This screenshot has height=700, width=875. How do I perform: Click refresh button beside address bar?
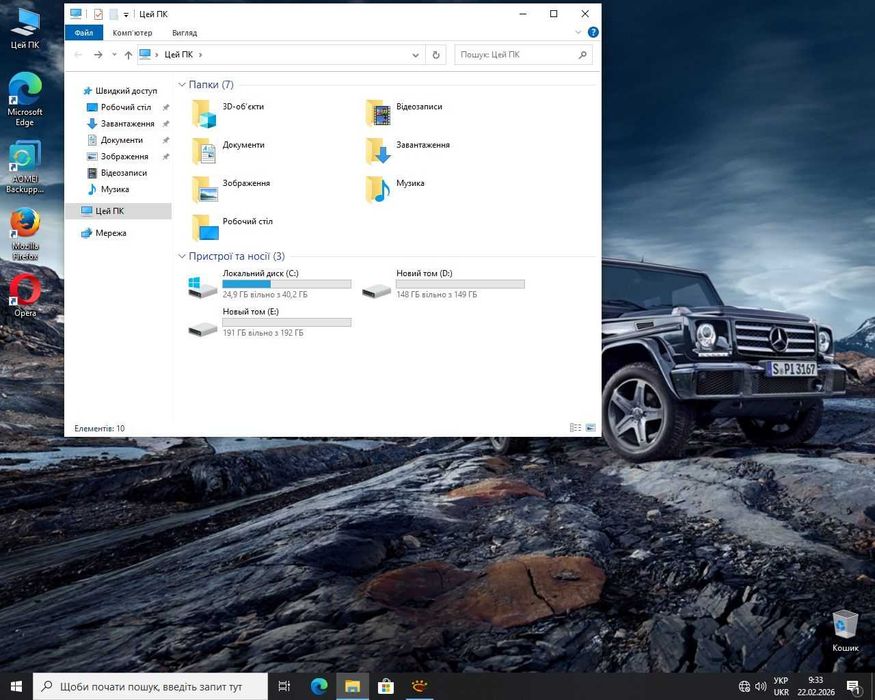[436, 55]
